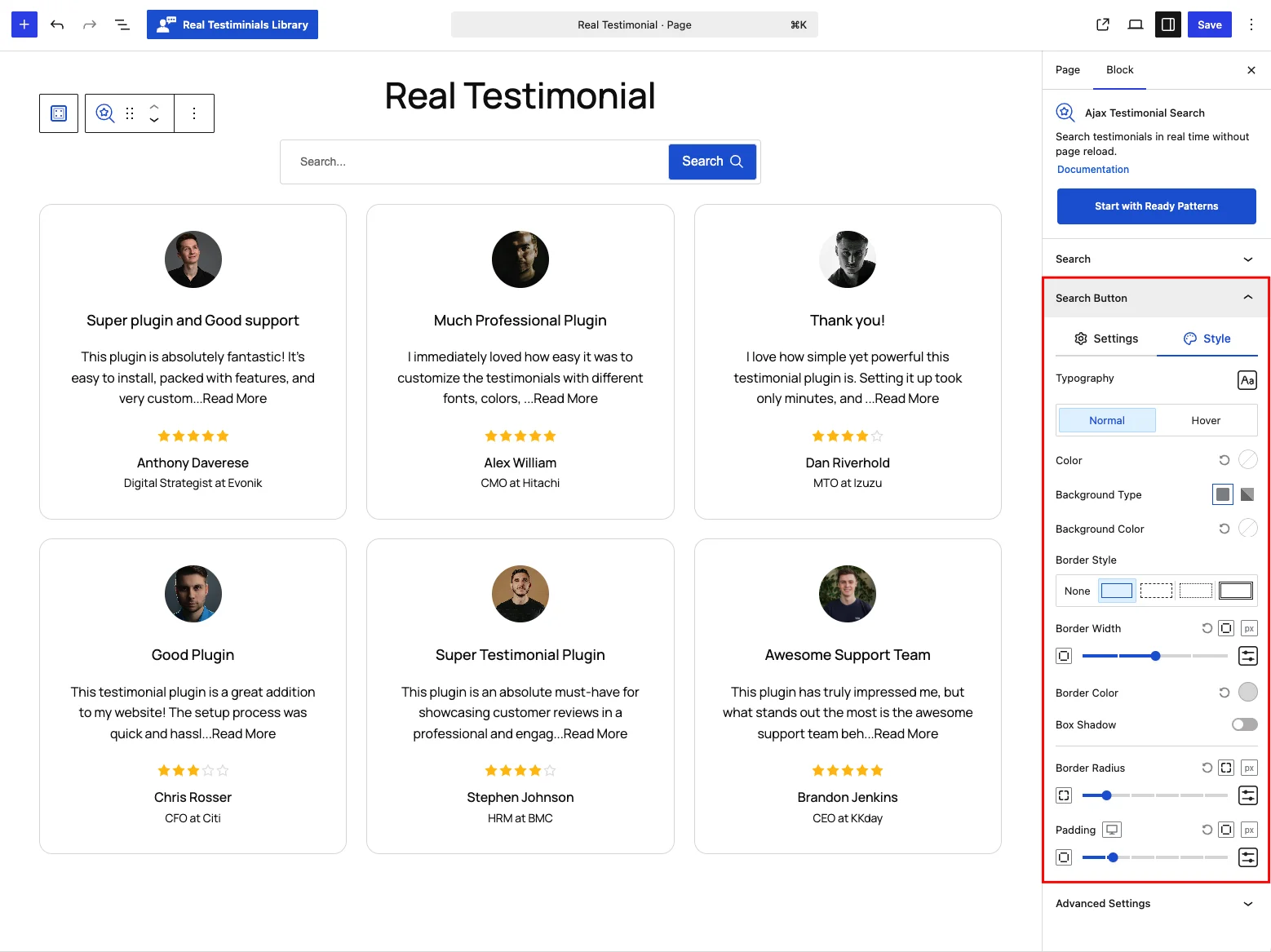
Task: Open the Border Width unit selector
Action: (1249, 628)
